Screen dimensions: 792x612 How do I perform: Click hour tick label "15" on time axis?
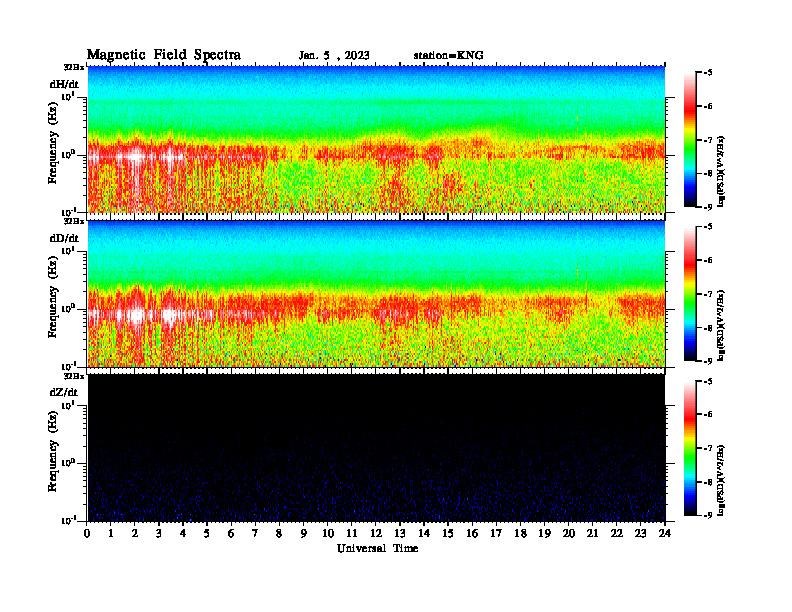pos(448,533)
